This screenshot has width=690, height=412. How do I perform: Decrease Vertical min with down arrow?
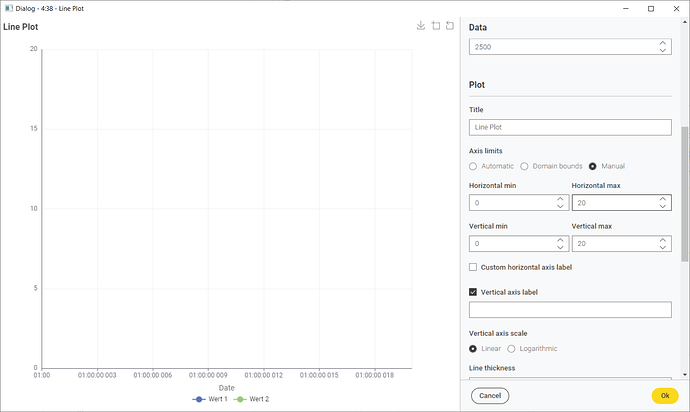click(x=560, y=248)
